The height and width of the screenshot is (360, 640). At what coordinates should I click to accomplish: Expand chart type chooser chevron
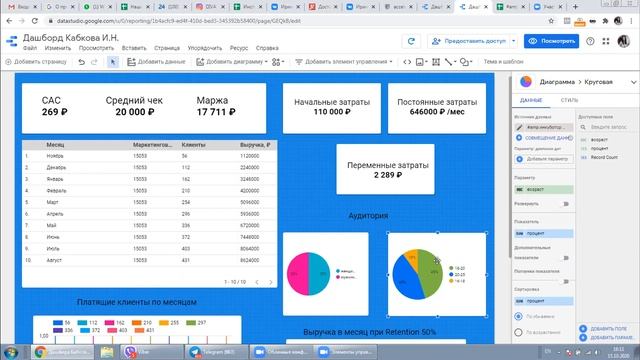click(633, 82)
